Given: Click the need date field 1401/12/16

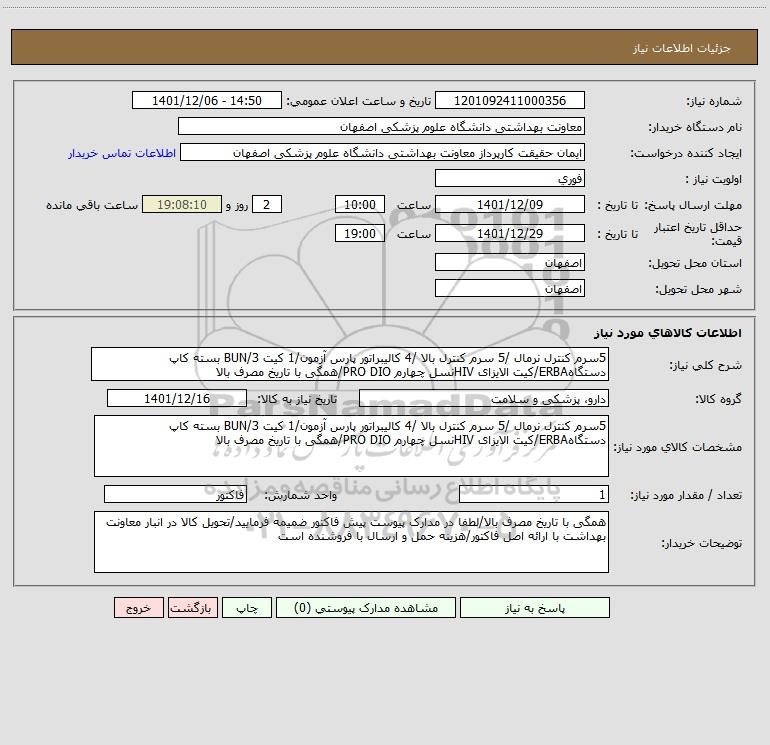Looking at the screenshot, I should pos(177,398).
